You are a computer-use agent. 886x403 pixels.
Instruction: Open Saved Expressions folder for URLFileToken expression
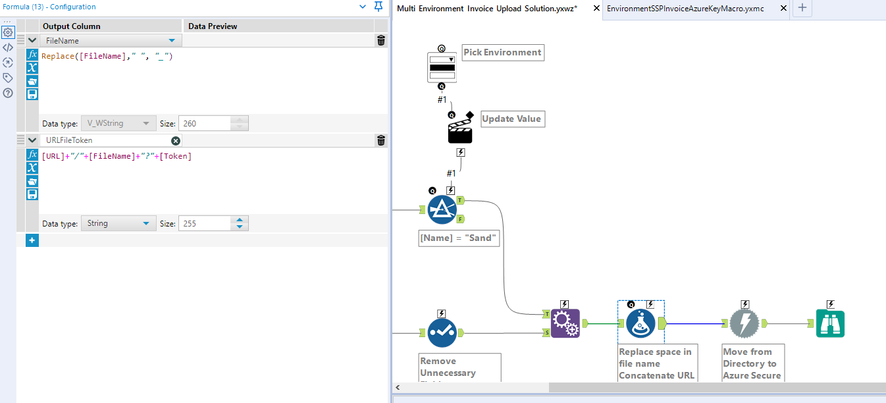[x=32, y=181]
